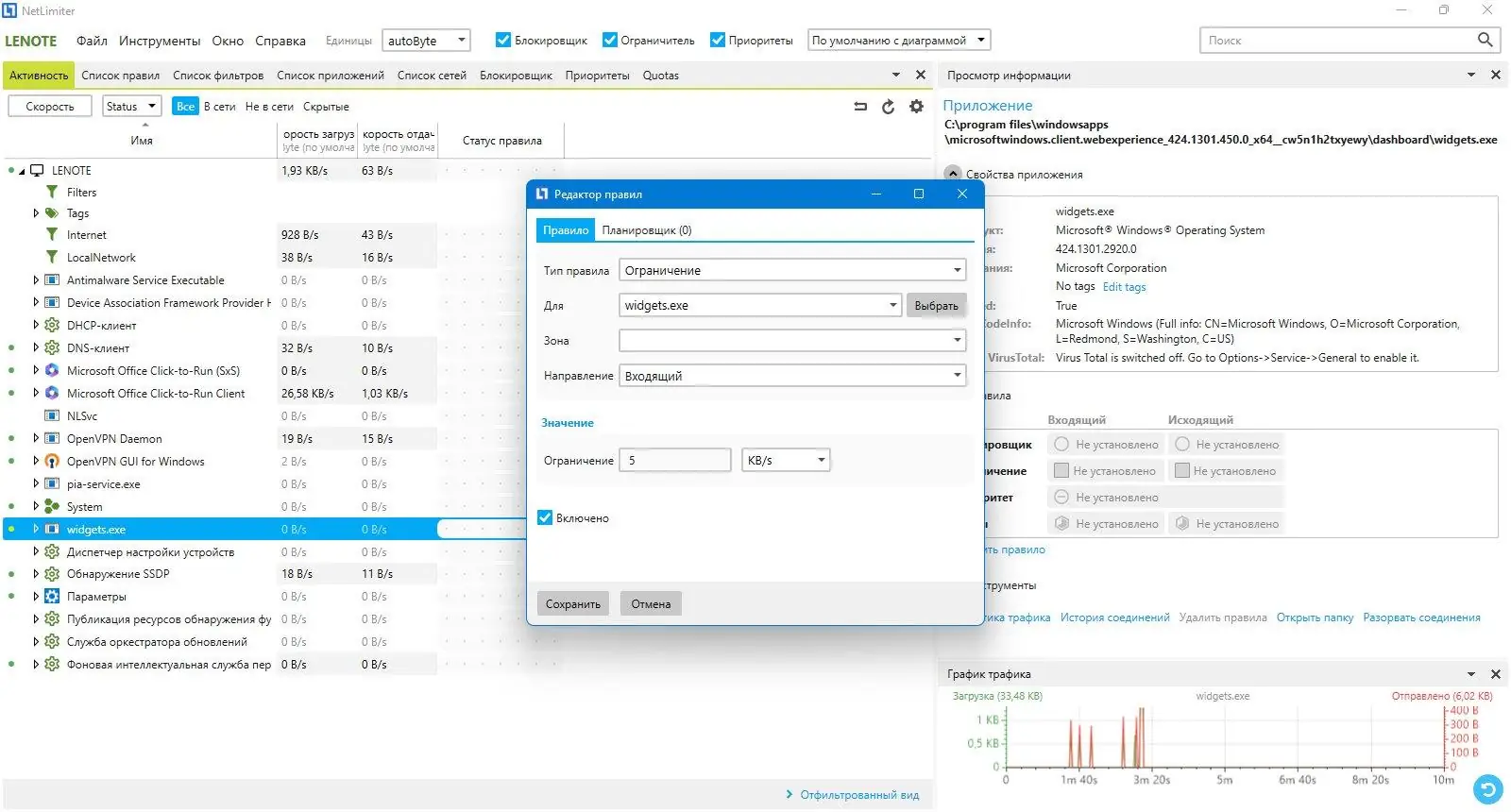Click the search magnifier icon

[1485, 40]
